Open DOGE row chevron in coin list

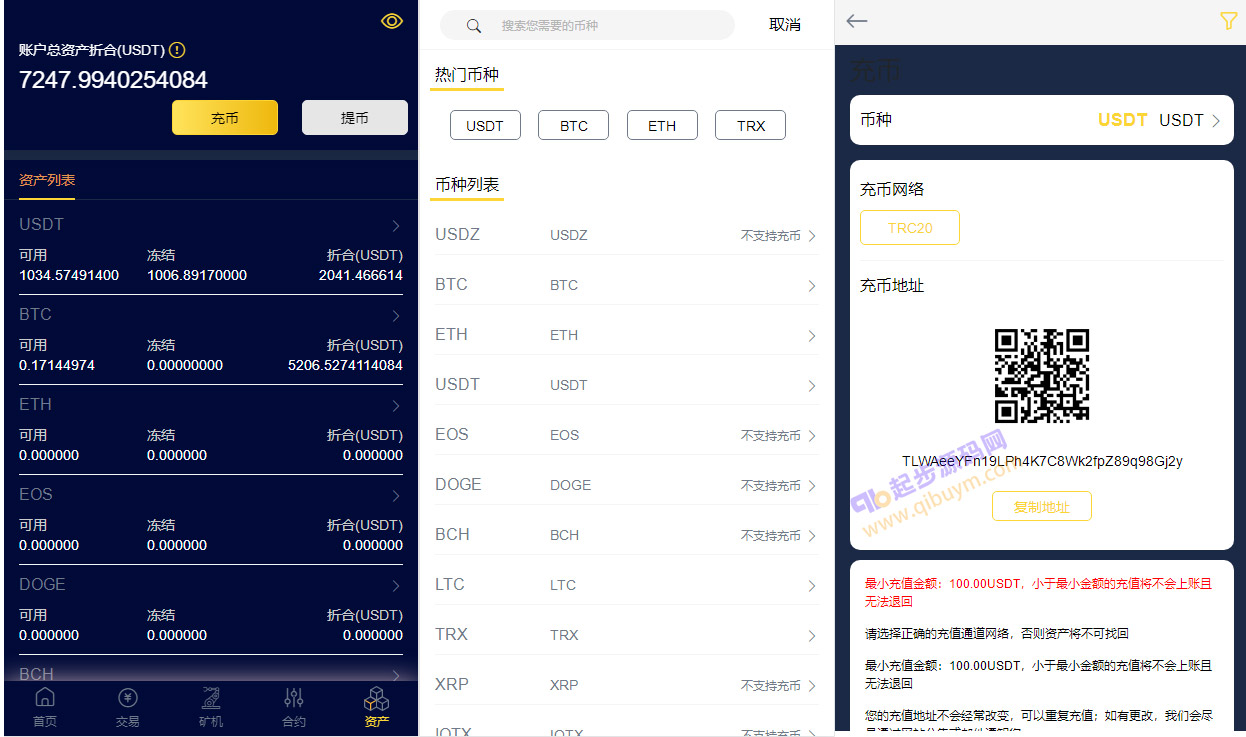pos(812,486)
